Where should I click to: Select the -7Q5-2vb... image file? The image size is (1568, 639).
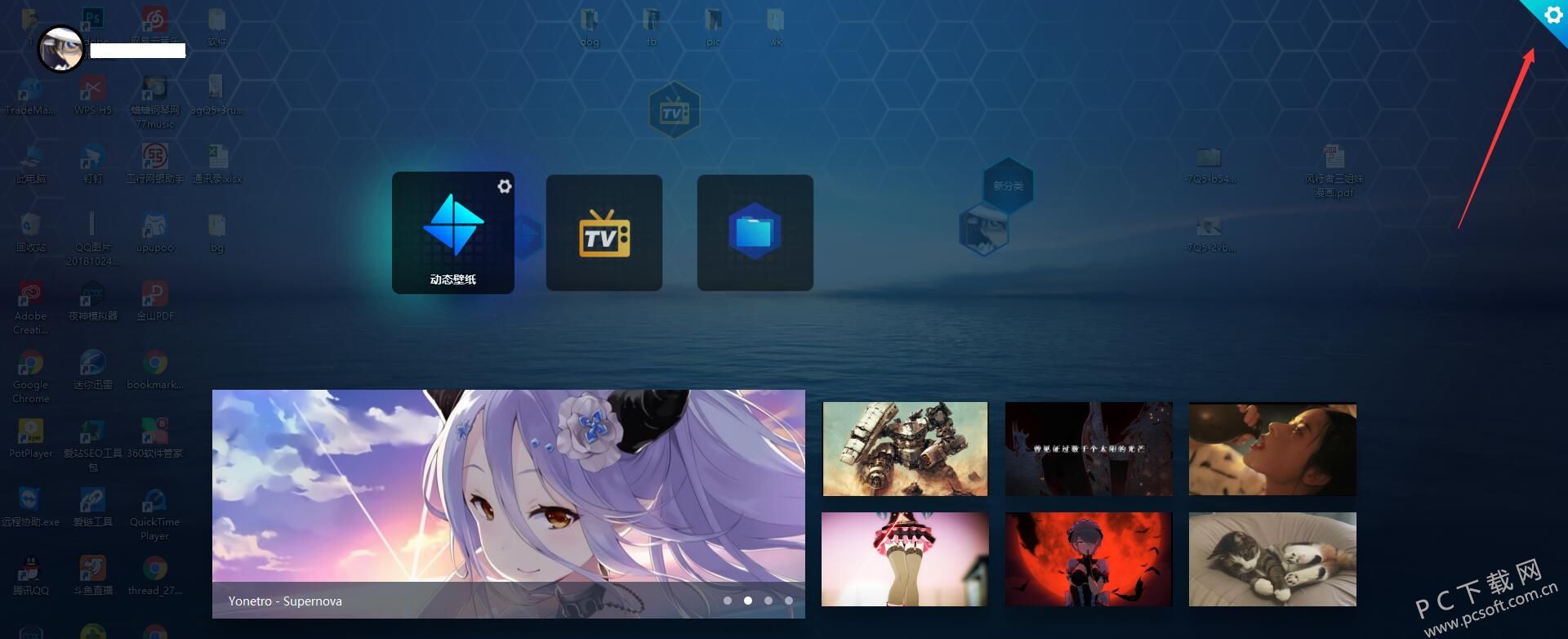tap(1209, 232)
